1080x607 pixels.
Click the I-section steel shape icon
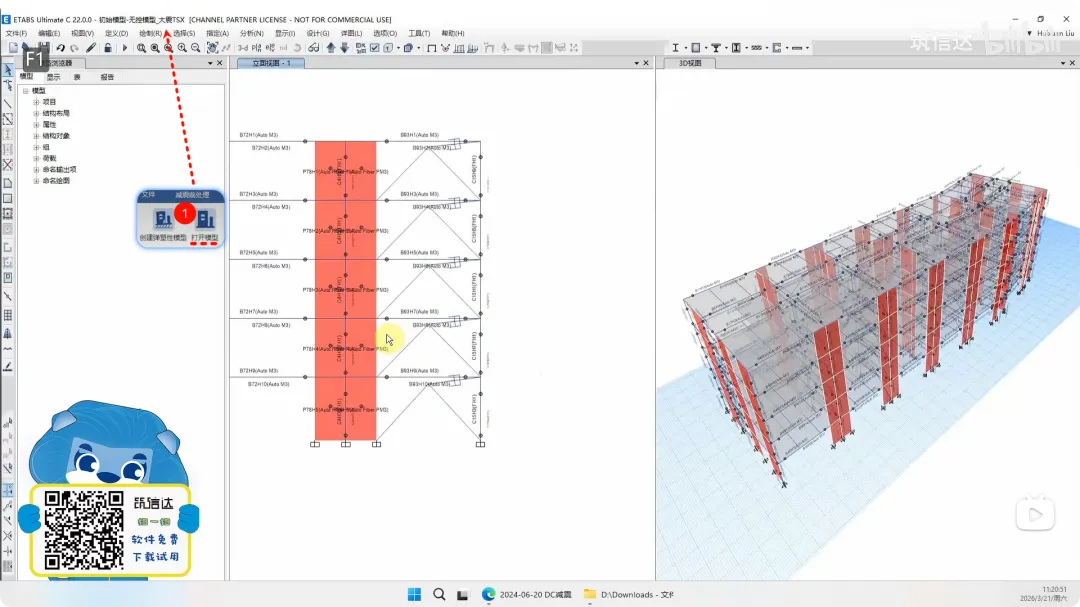click(x=676, y=48)
